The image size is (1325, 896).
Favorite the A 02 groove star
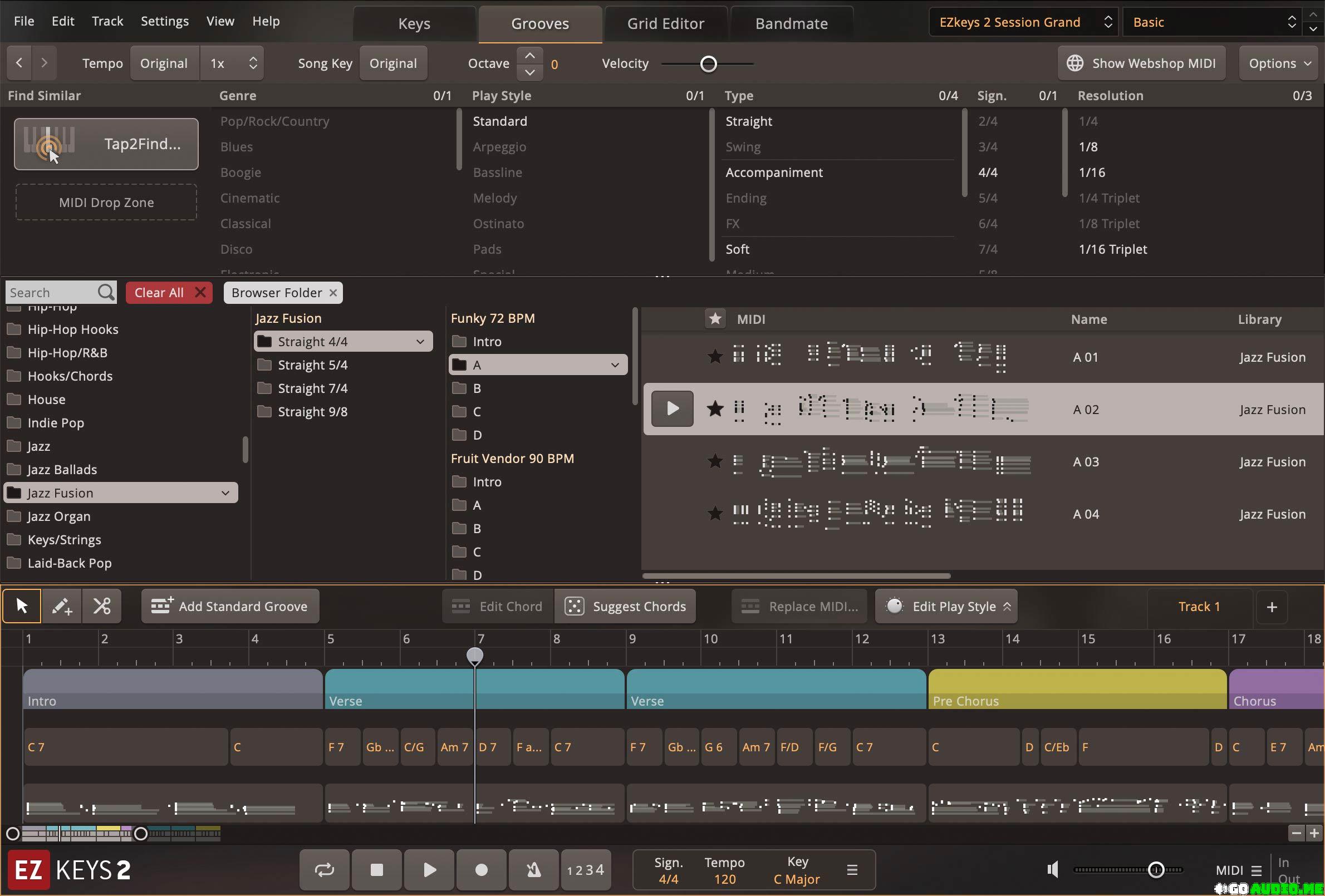click(714, 409)
